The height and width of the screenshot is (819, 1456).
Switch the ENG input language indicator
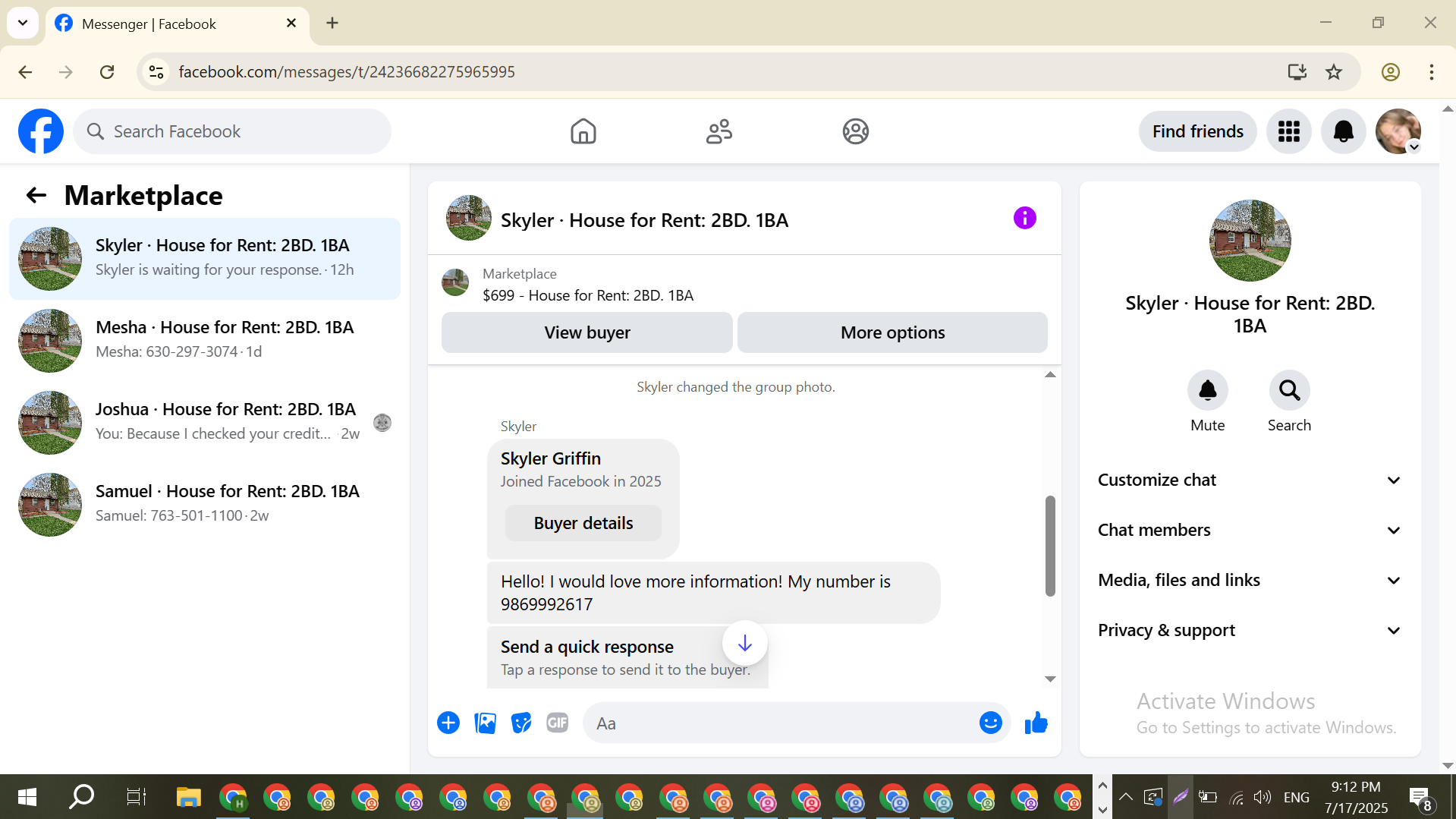click(x=1297, y=797)
